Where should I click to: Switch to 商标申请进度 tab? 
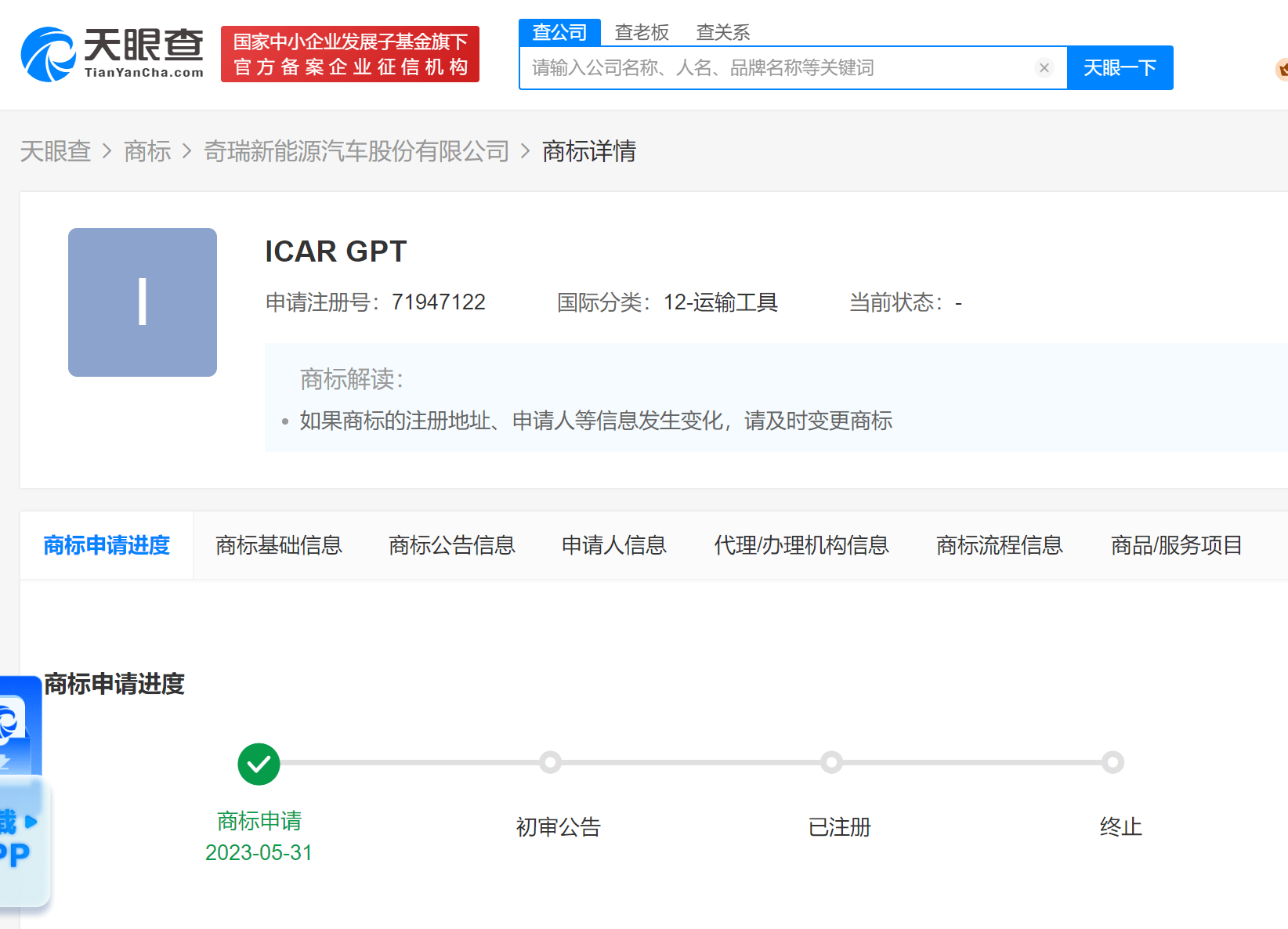(x=107, y=545)
